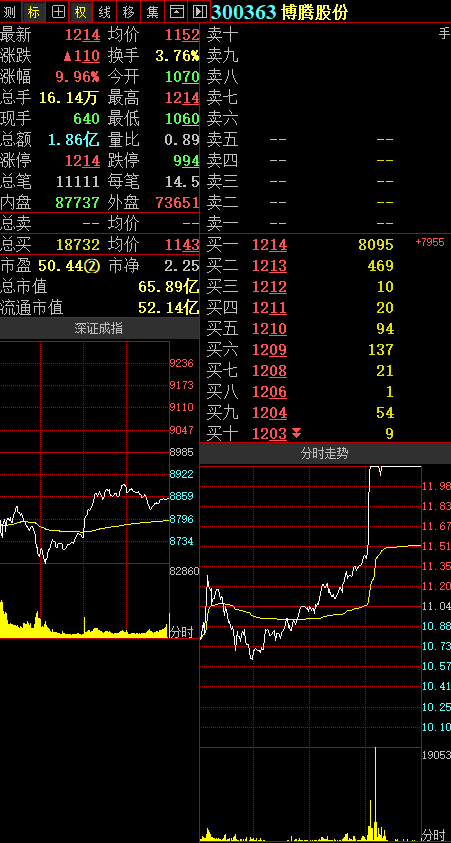This screenshot has width=451, height=843.
Task: Click stock name 博腾股份
Action: coord(314,11)
